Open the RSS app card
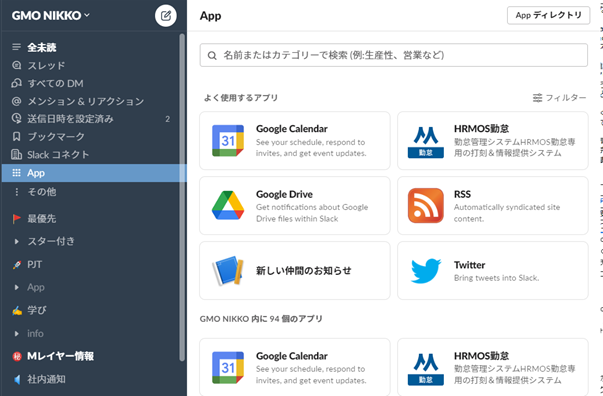The width and height of the screenshot is (603, 396). tap(493, 206)
